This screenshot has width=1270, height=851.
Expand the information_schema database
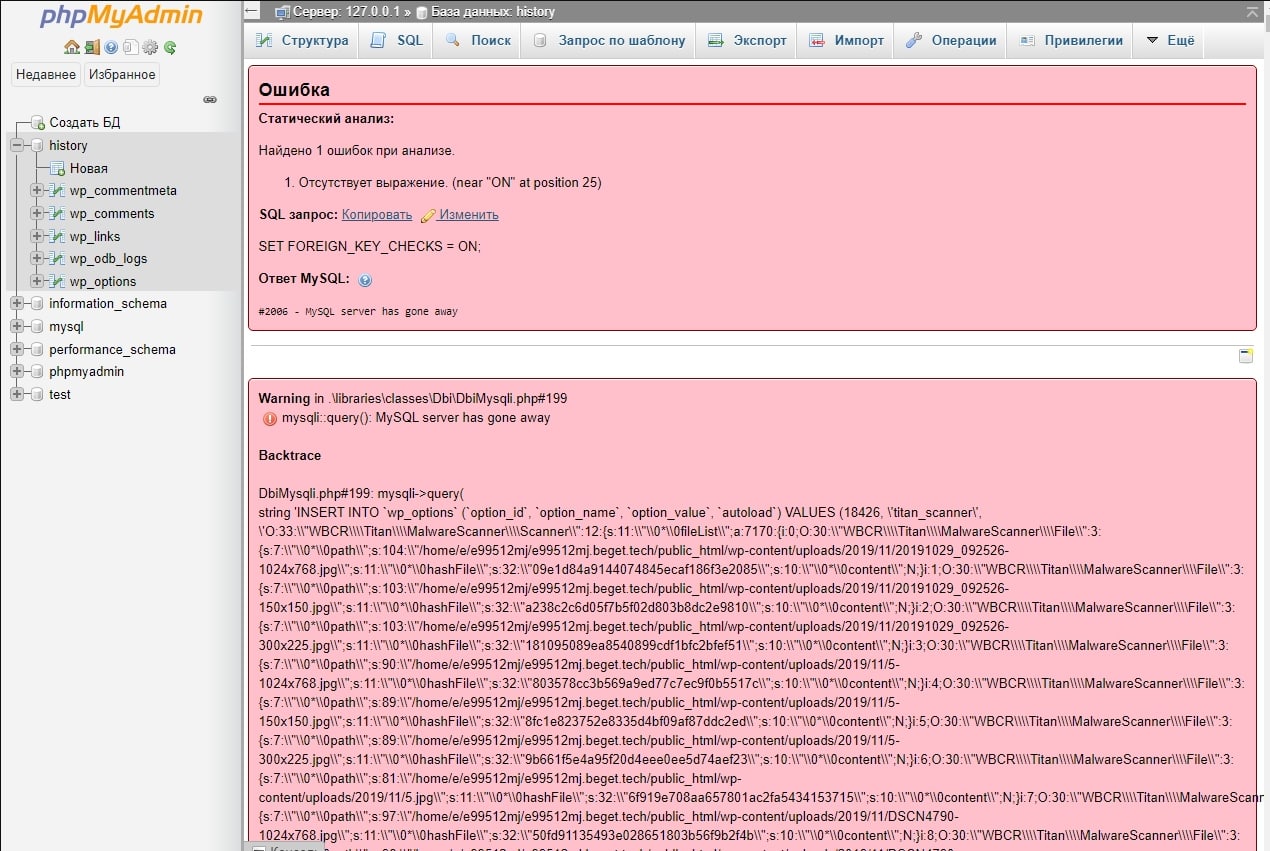[17, 303]
